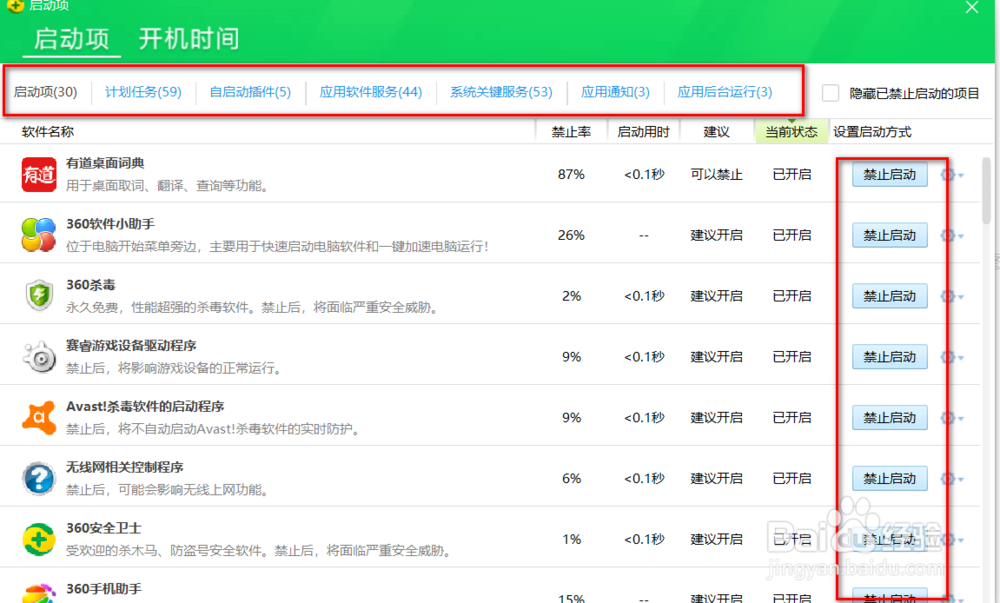Screen dimensions: 1000x603
Task: Click the 360安全卫士 green icon
Action: 38,539
